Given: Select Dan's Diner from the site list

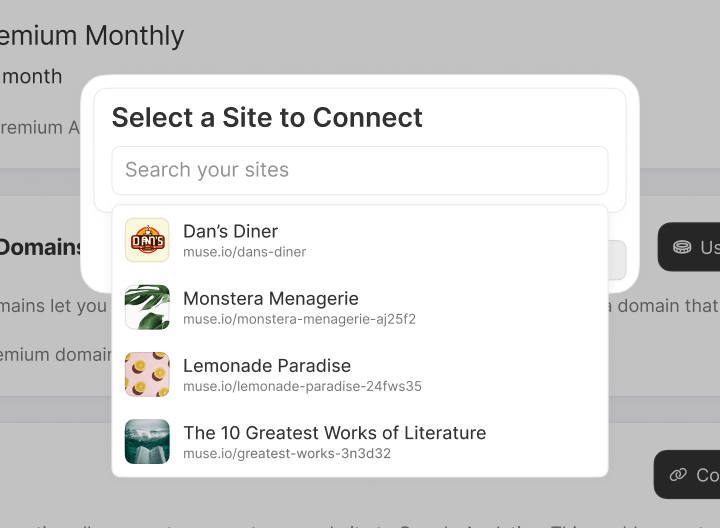Looking at the screenshot, I should coord(230,231).
